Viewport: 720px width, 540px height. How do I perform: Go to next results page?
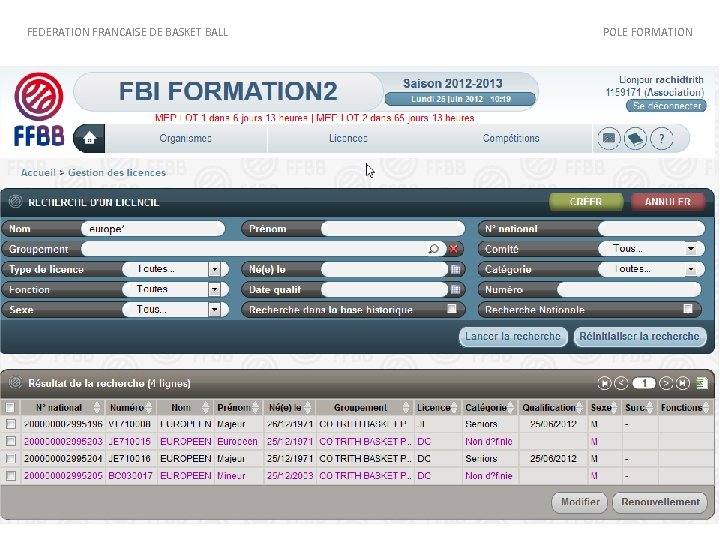(x=666, y=383)
